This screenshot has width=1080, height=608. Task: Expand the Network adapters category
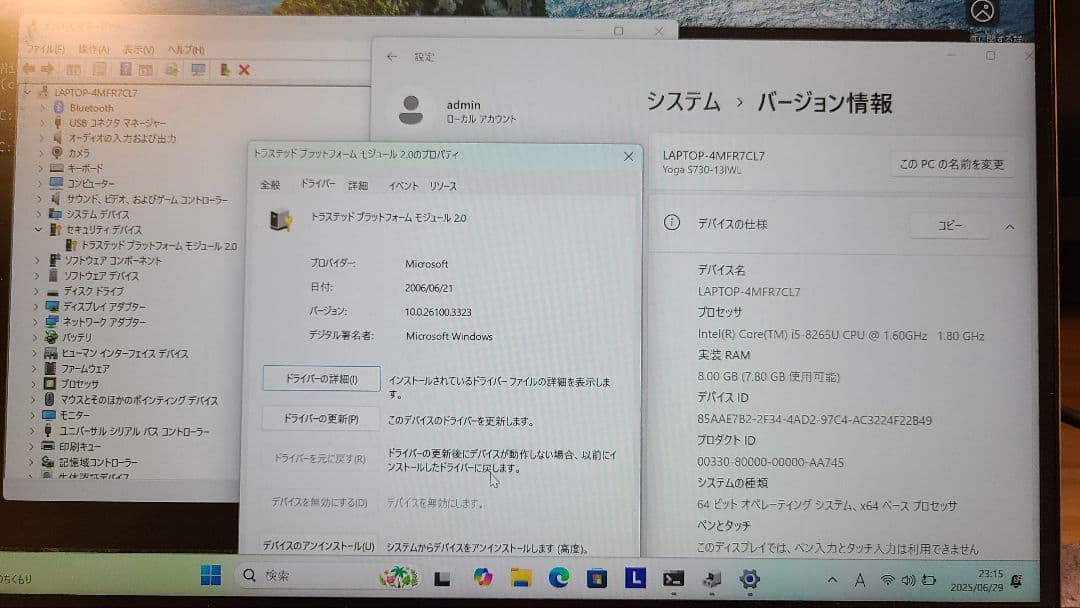click(x=33, y=322)
